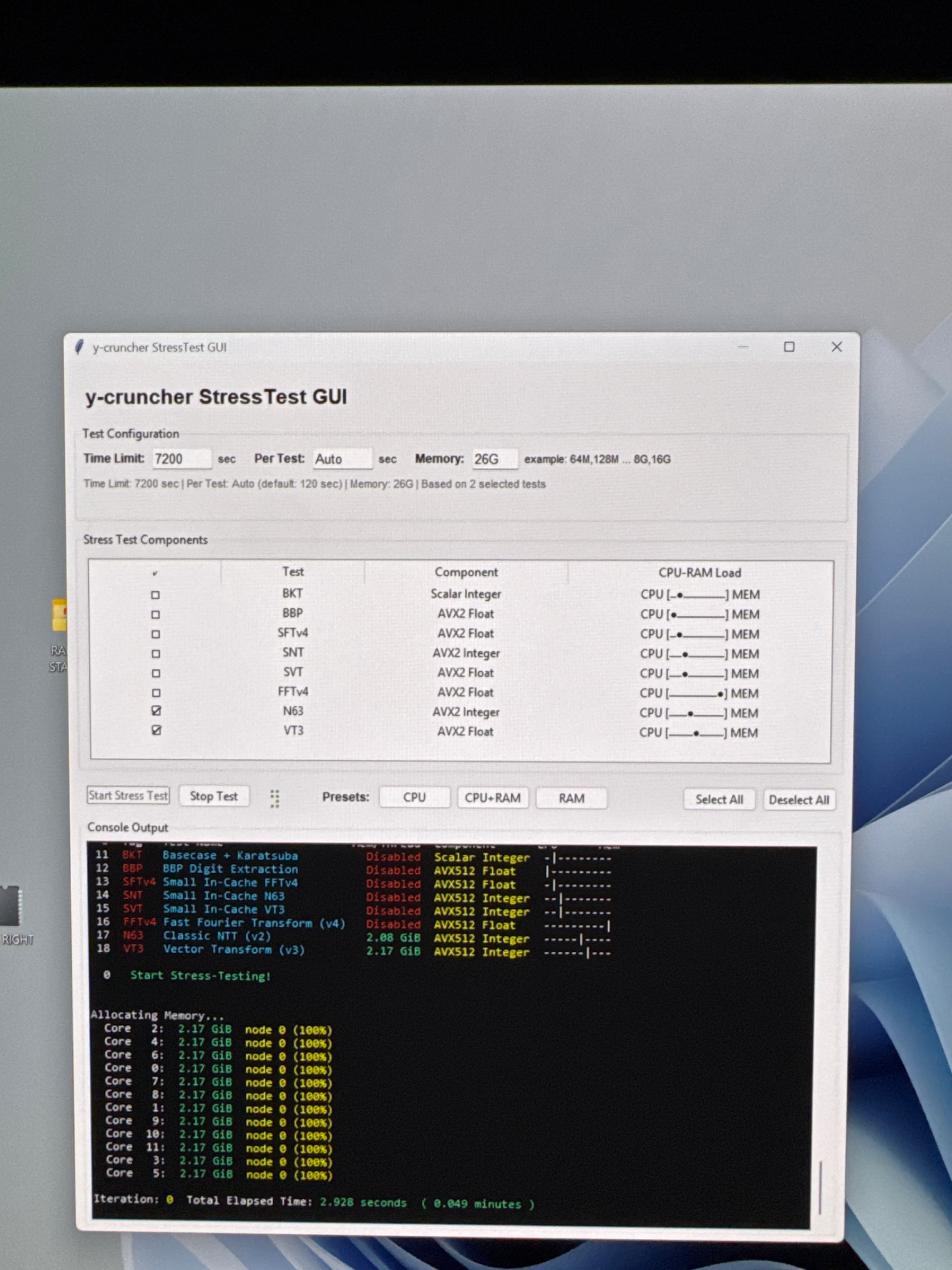Check the SVT test checkbox
Viewport: 952px width, 1270px height.
pyautogui.click(x=156, y=673)
